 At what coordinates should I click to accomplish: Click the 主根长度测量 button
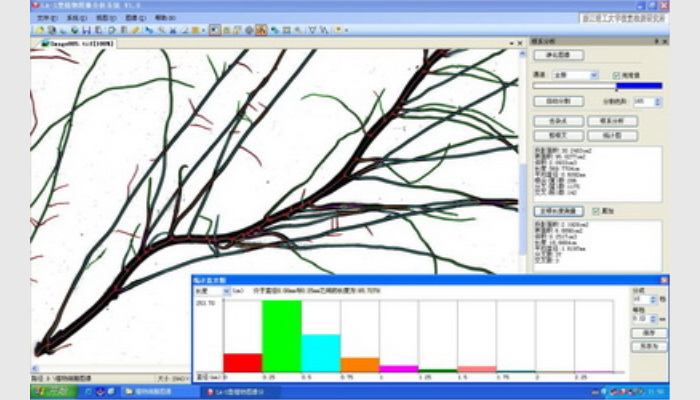click(557, 211)
